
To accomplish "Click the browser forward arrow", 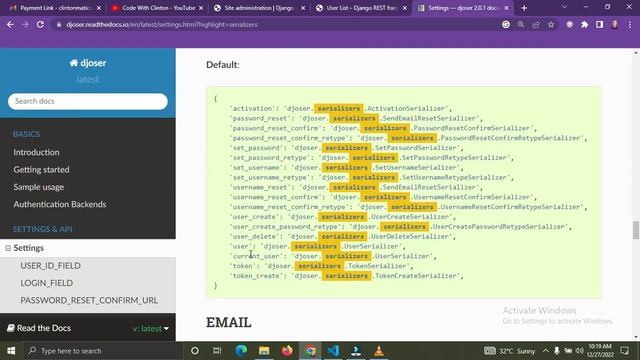I will [25, 24].
